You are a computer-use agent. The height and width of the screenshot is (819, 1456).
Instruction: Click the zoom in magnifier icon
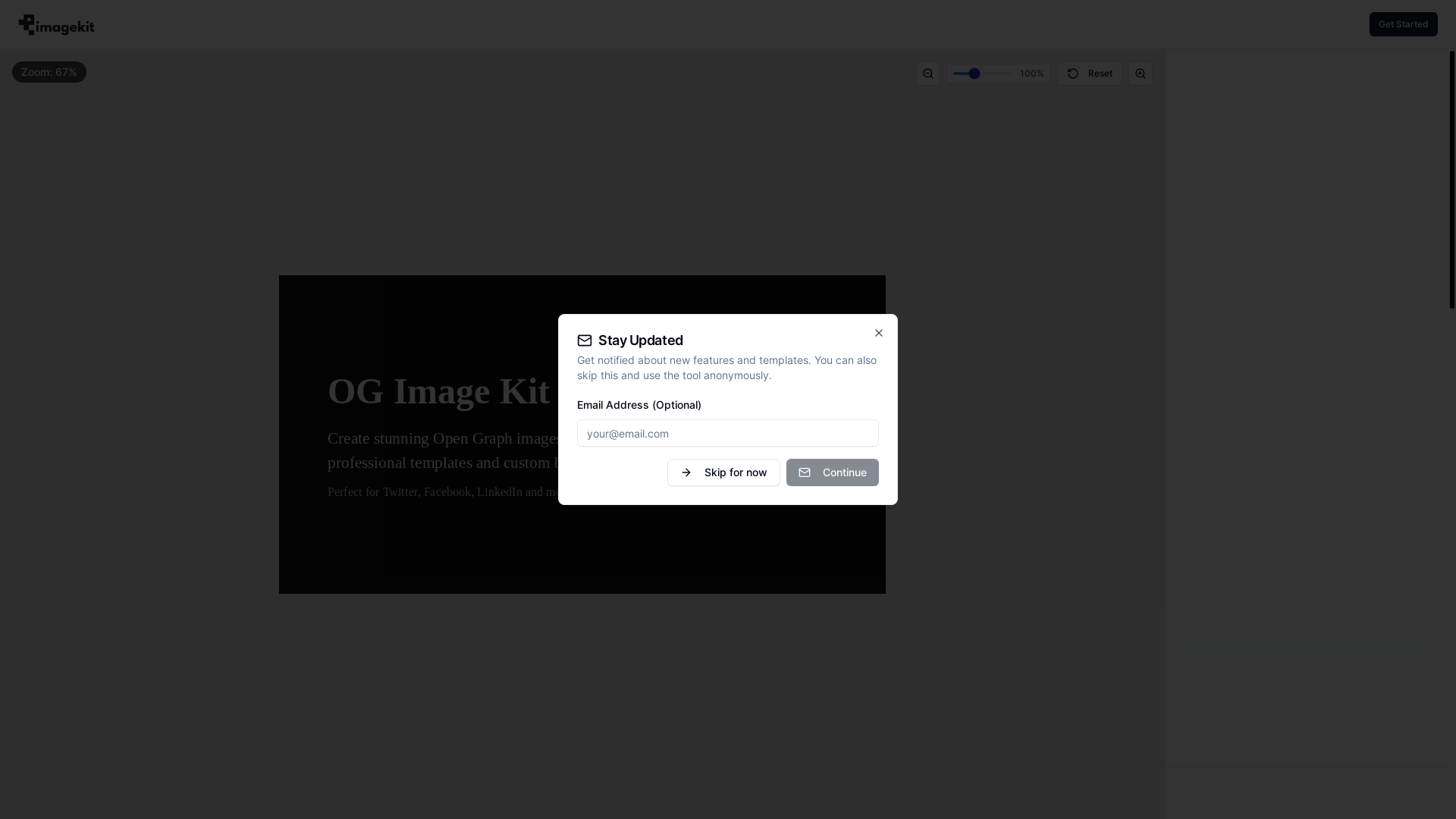1141,74
